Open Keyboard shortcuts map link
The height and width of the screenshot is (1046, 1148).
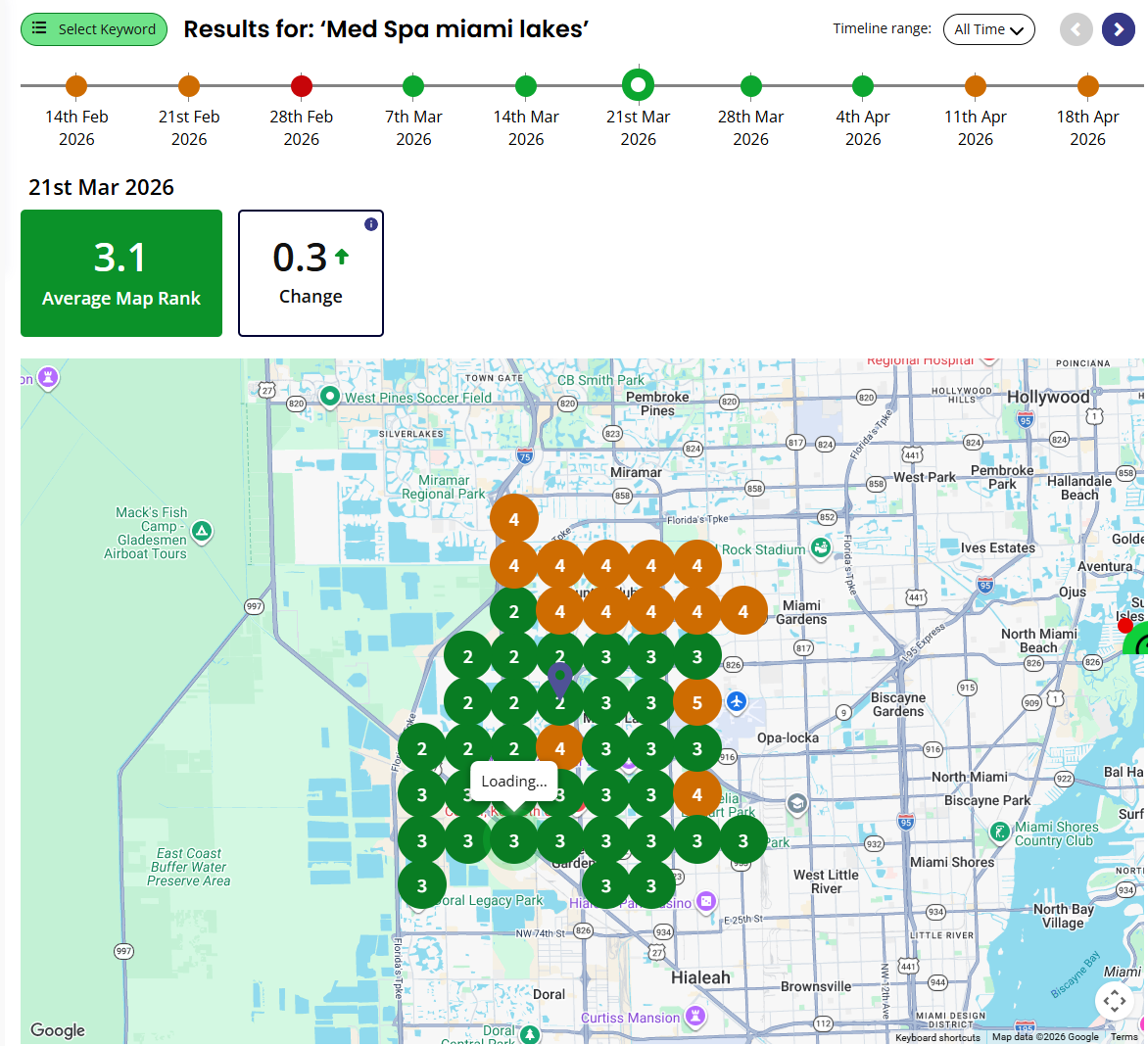click(937, 1037)
